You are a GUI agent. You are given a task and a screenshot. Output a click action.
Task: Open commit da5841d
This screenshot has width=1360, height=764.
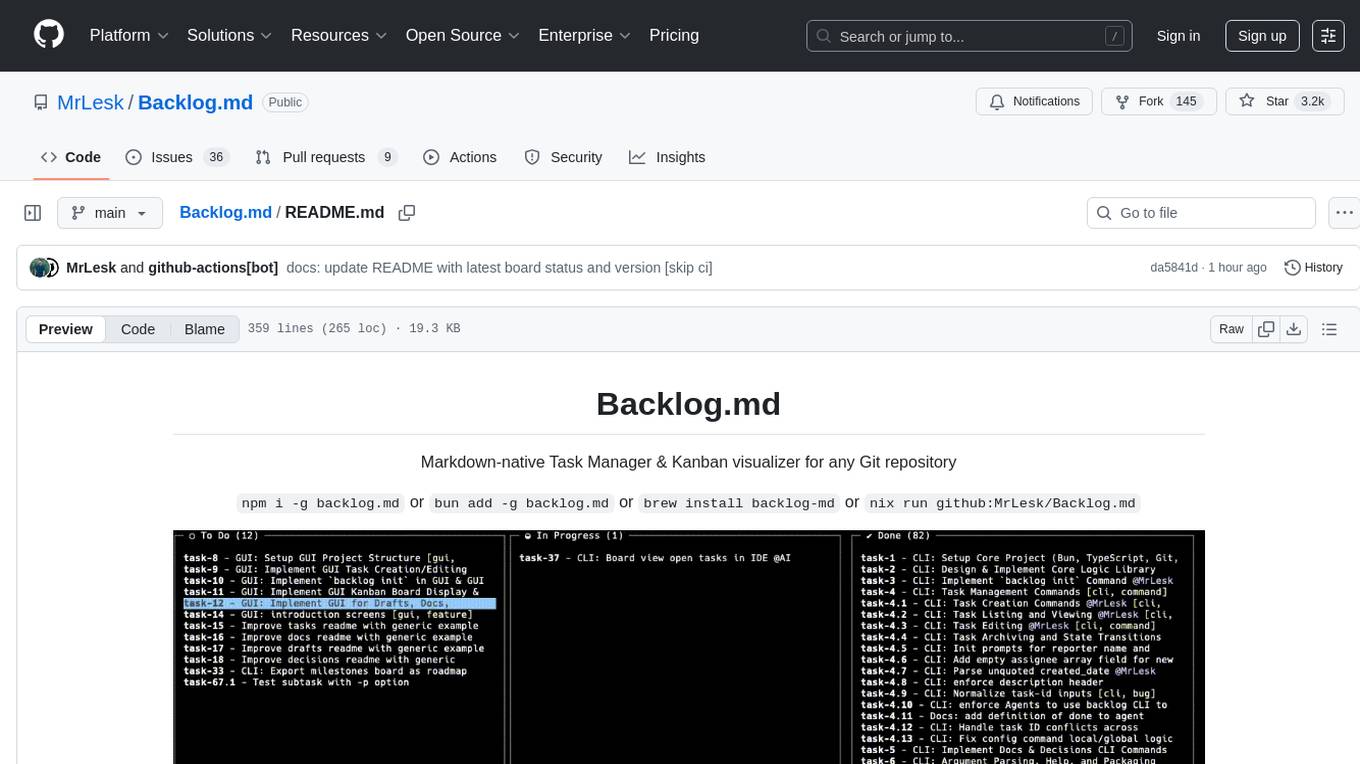[1174, 268]
